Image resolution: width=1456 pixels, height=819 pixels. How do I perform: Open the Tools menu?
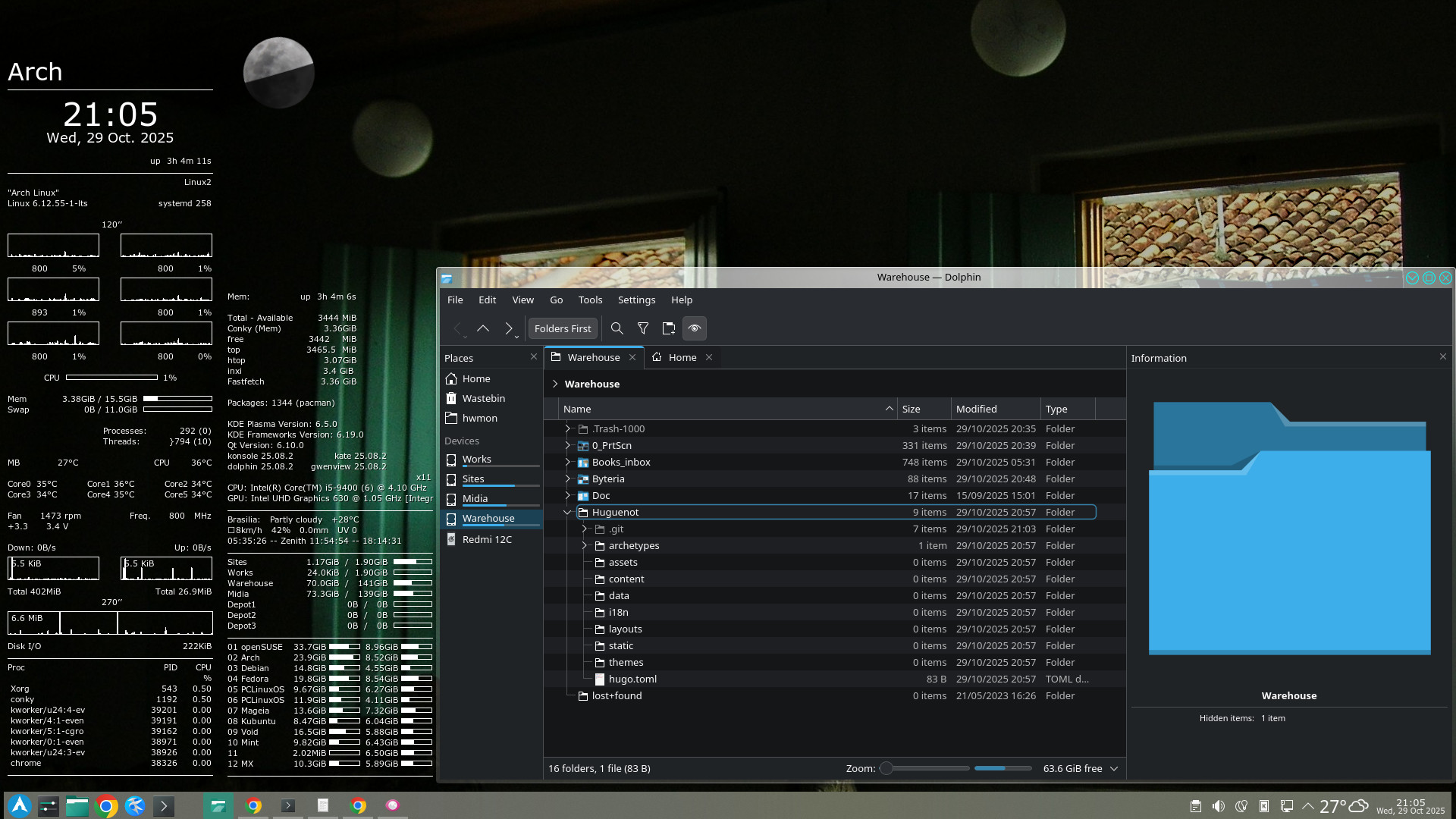589,300
